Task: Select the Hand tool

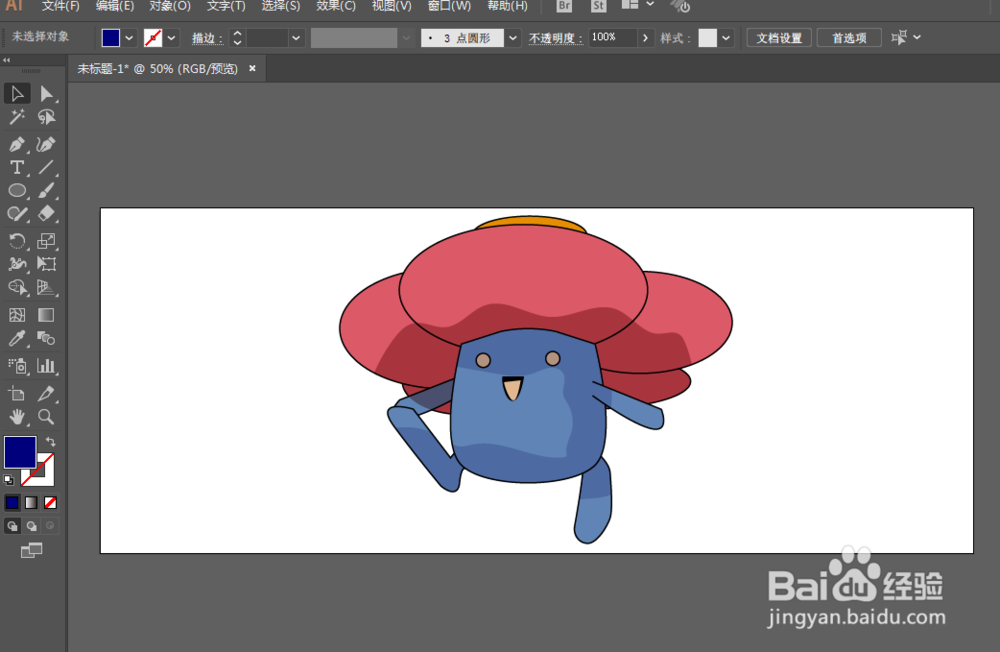Action: click(x=17, y=417)
